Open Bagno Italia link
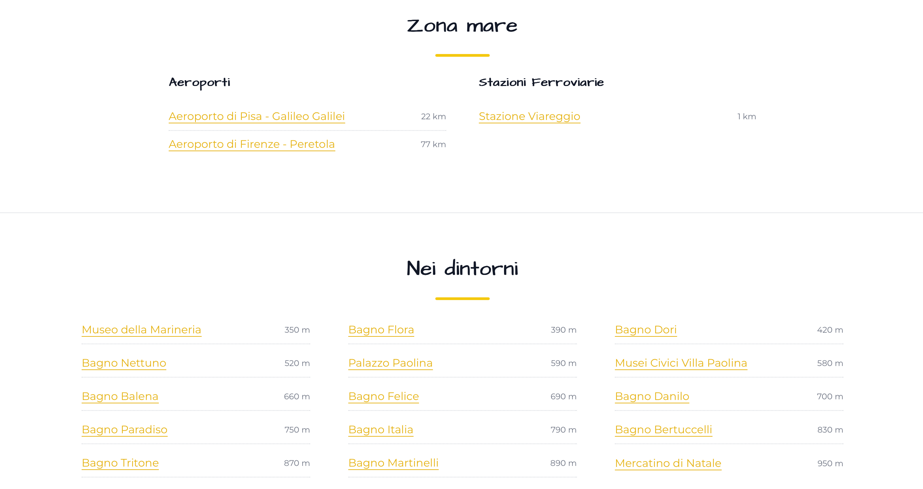 pos(380,430)
